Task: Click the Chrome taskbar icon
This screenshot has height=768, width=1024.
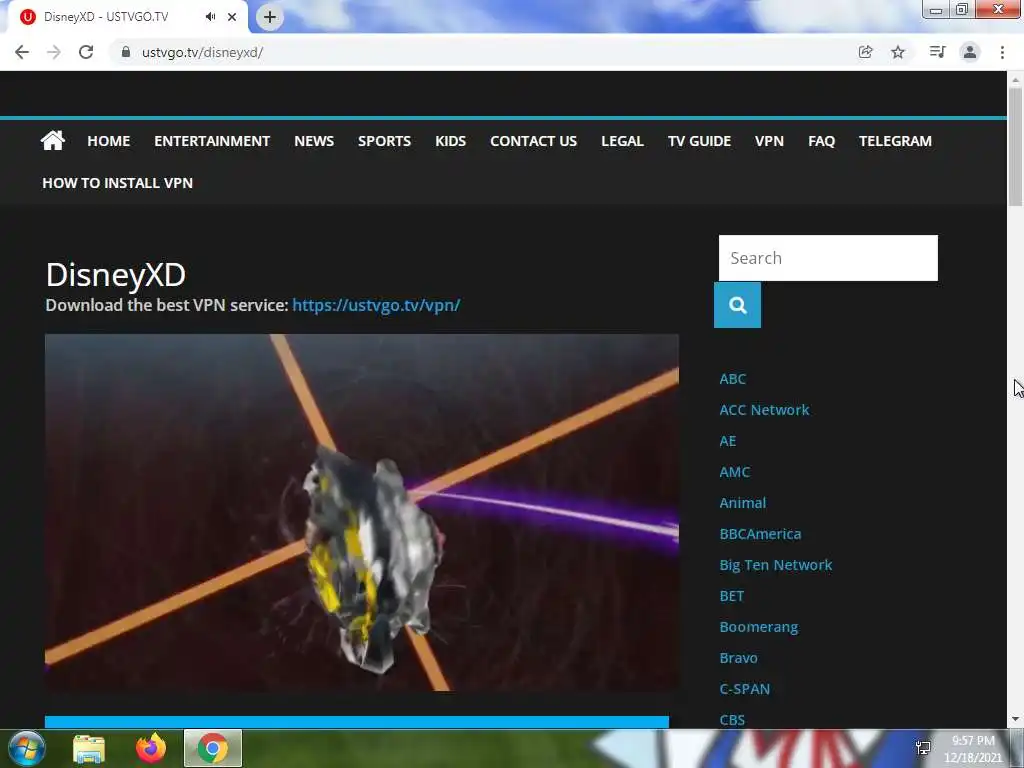Action: coord(213,748)
